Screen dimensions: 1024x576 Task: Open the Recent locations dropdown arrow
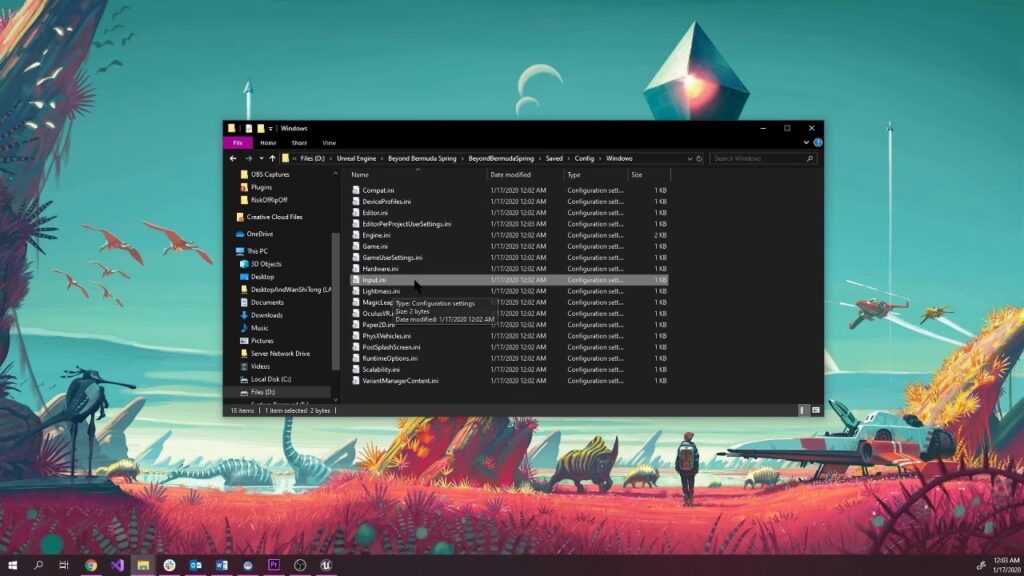[x=261, y=158]
